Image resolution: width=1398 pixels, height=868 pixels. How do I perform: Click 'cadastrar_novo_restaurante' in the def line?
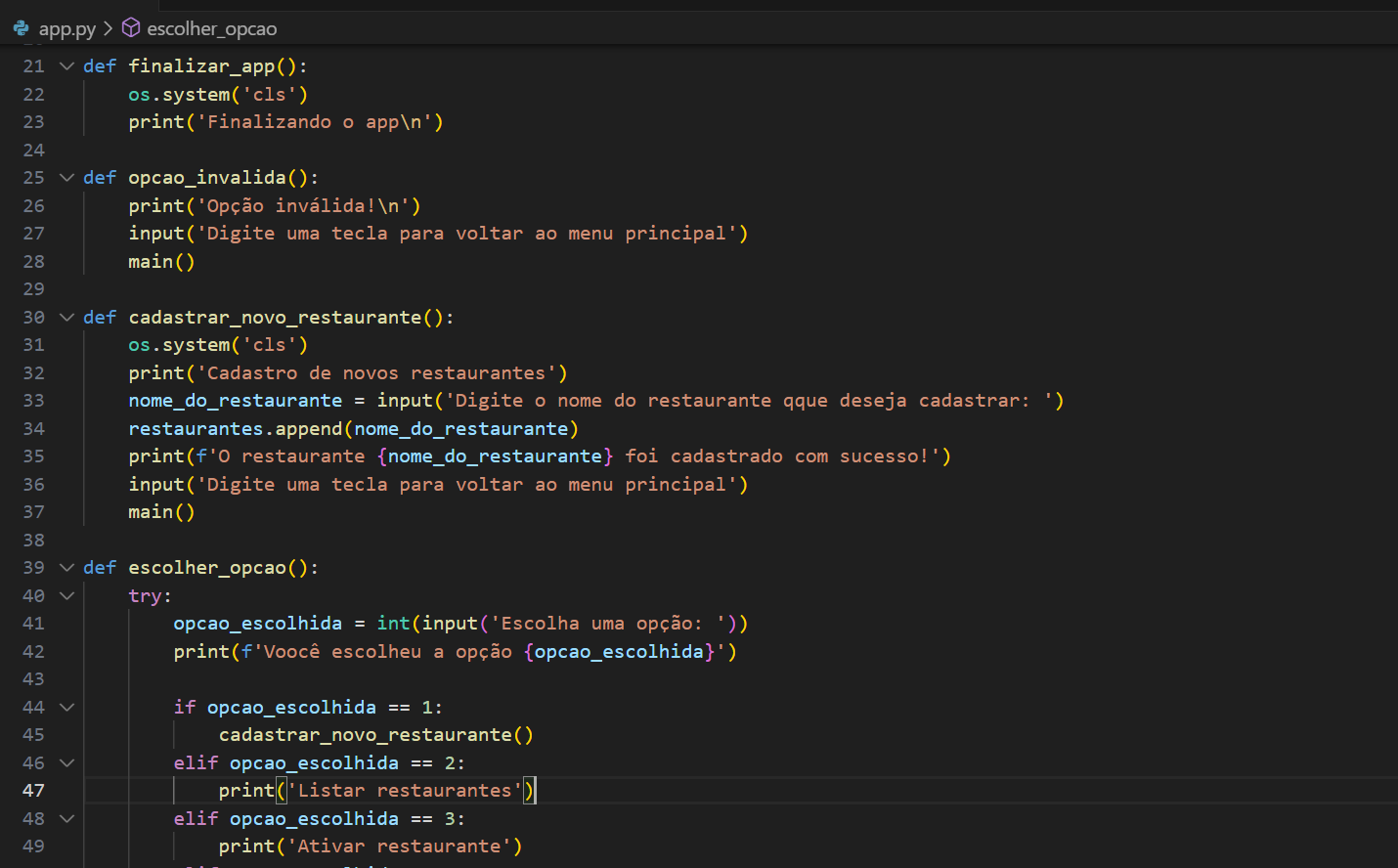tap(275, 317)
